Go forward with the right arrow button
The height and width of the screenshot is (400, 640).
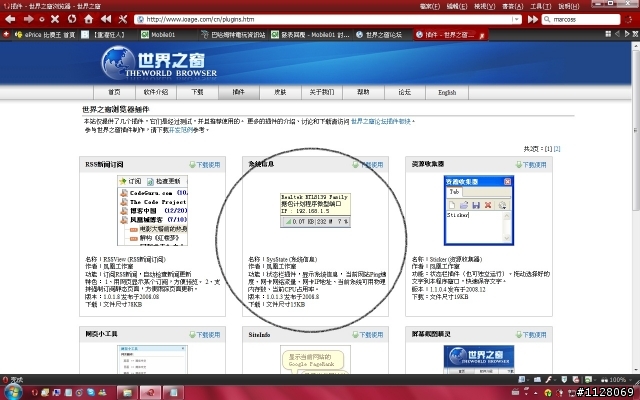coord(29,19)
